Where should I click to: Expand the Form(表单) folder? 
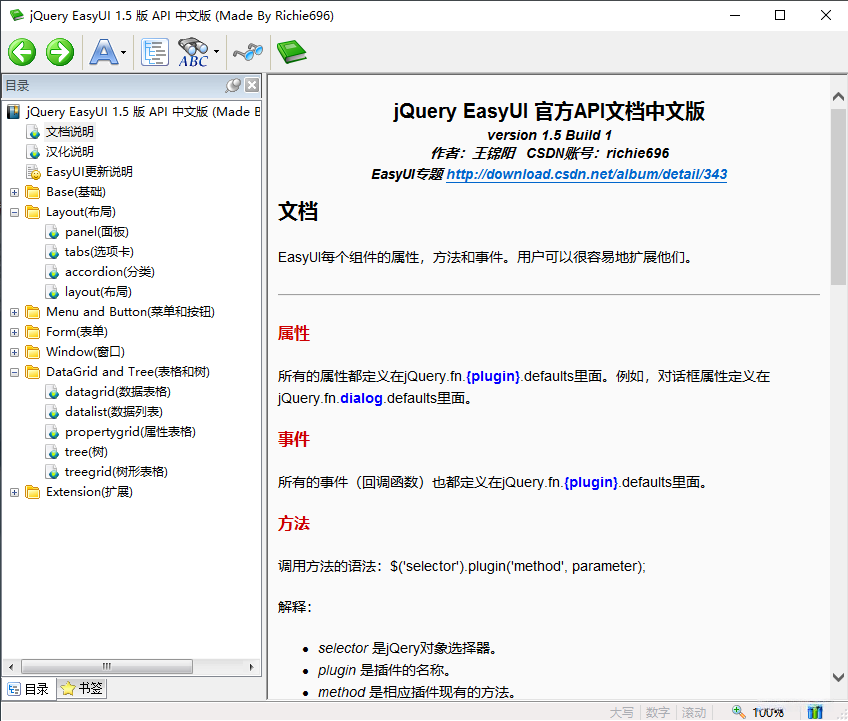[15, 333]
